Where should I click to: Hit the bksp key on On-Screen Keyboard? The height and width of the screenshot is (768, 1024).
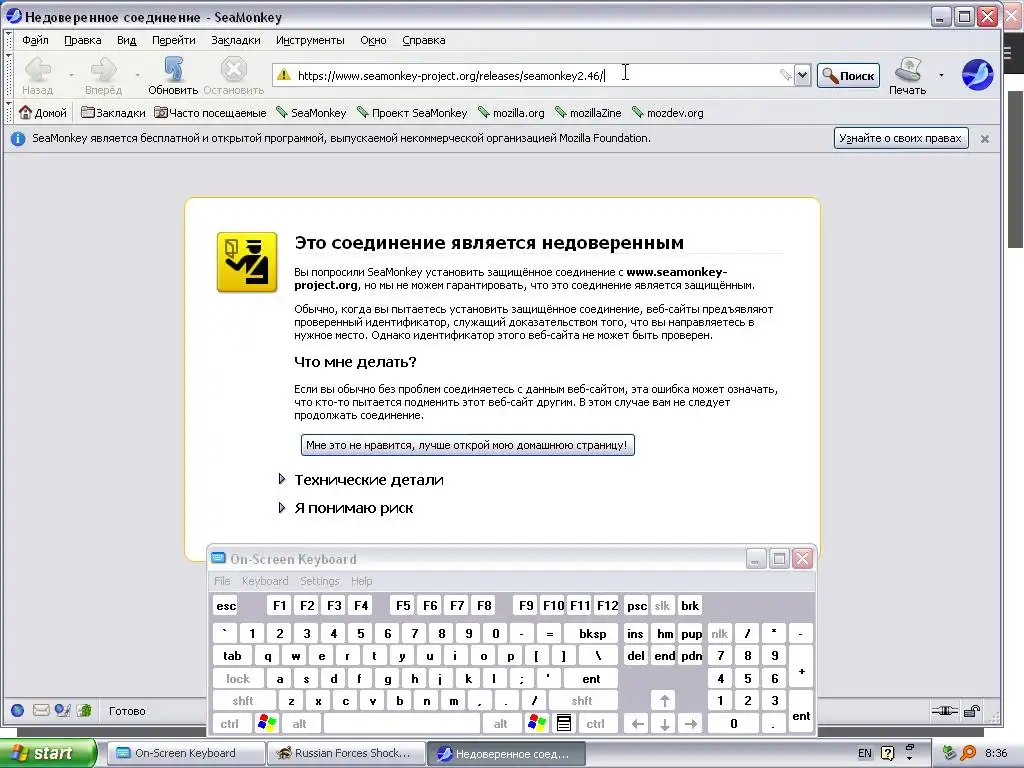(592, 633)
